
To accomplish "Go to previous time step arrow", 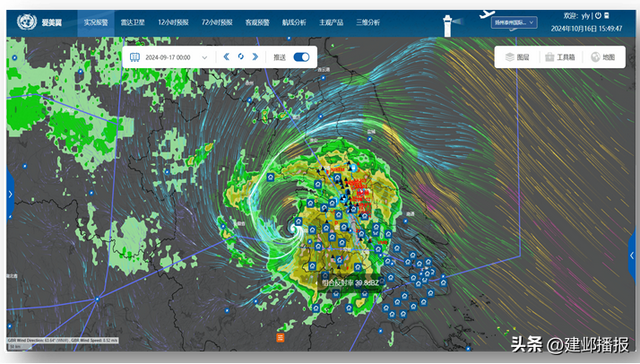I will (227, 57).
